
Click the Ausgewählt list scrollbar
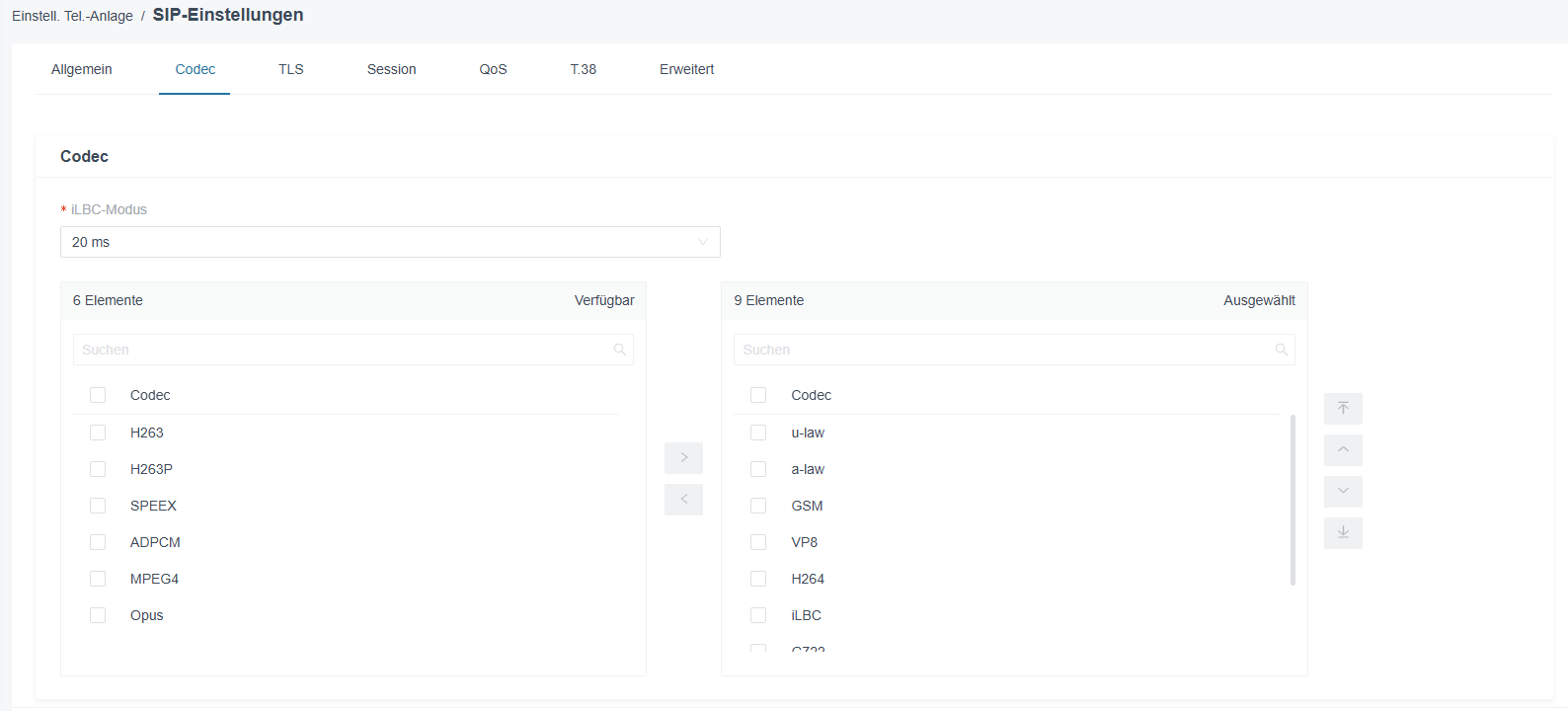[1293, 500]
